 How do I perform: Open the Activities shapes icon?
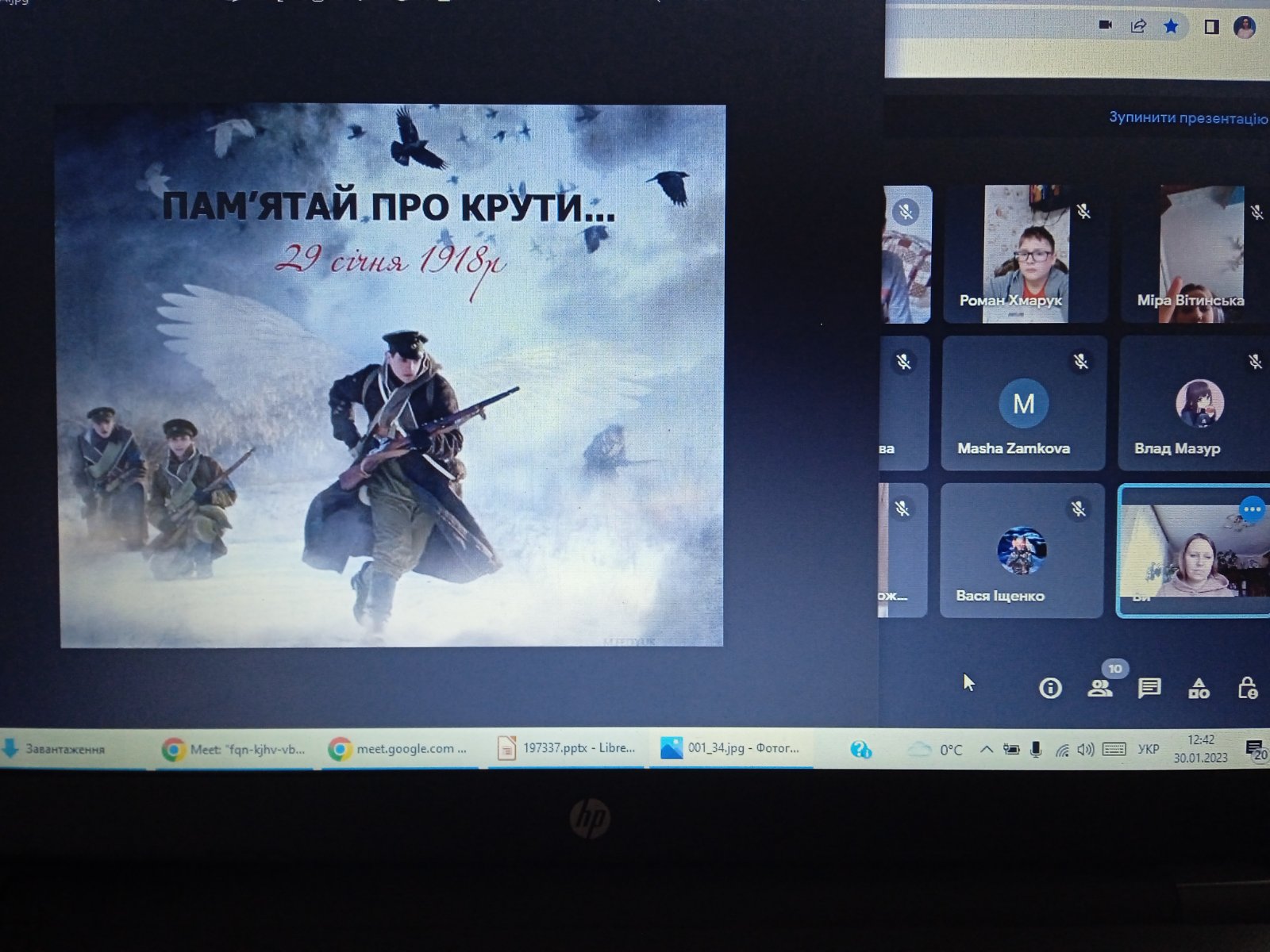[1199, 689]
